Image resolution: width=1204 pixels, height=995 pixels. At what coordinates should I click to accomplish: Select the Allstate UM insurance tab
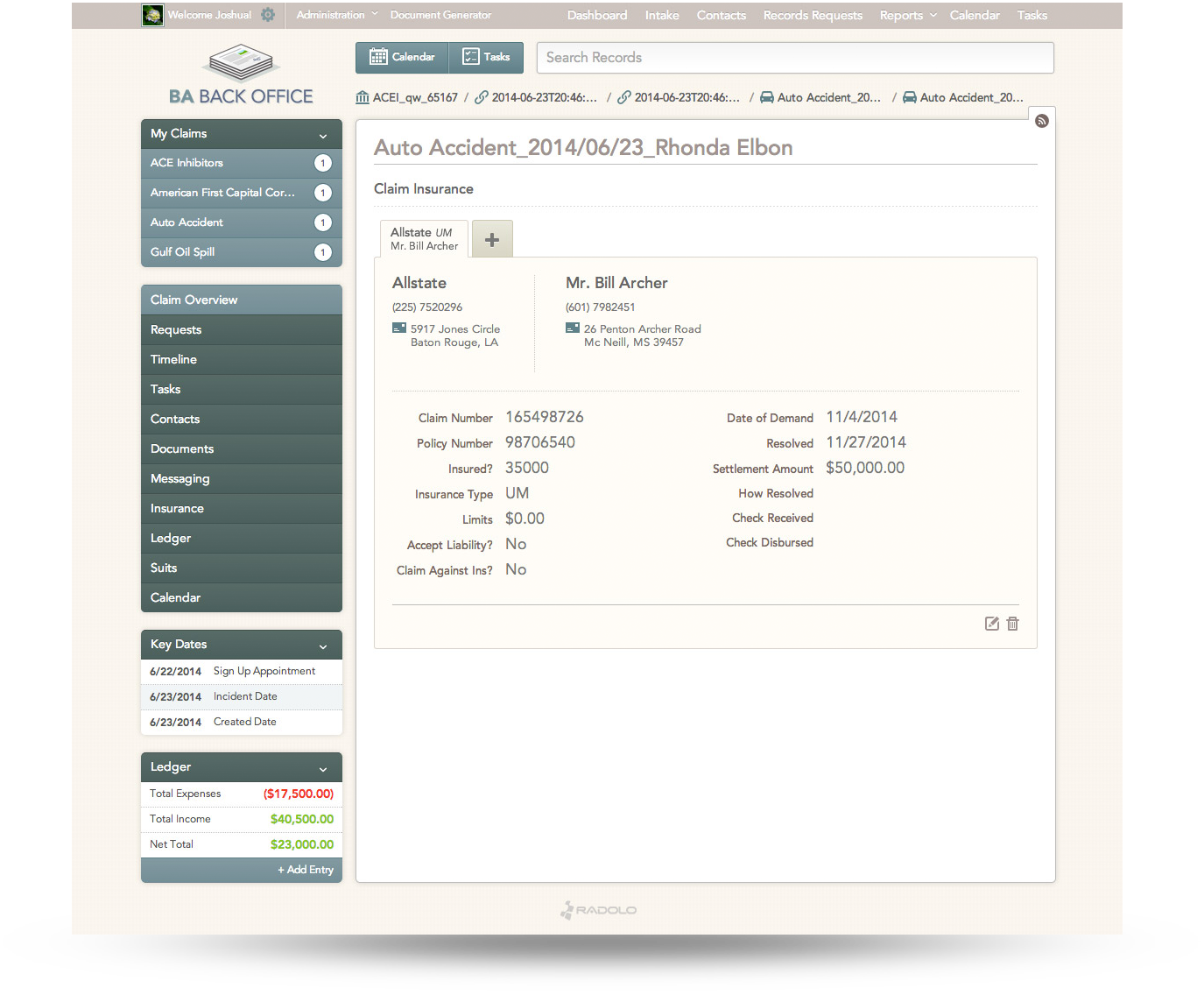pyautogui.click(x=424, y=238)
